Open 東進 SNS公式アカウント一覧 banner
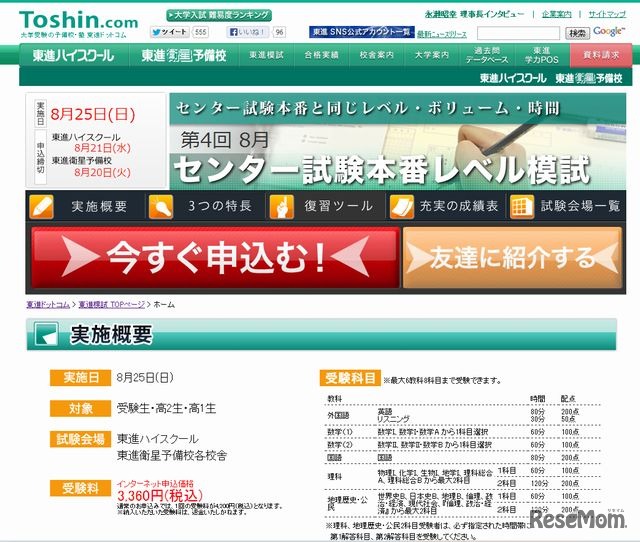Screen dimensions: 640x542 [x=362, y=32]
